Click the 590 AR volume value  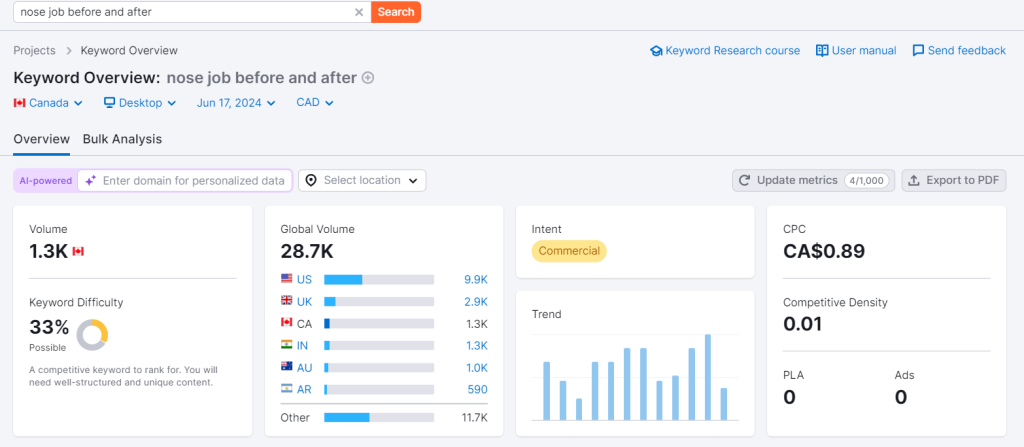[x=477, y=389]
